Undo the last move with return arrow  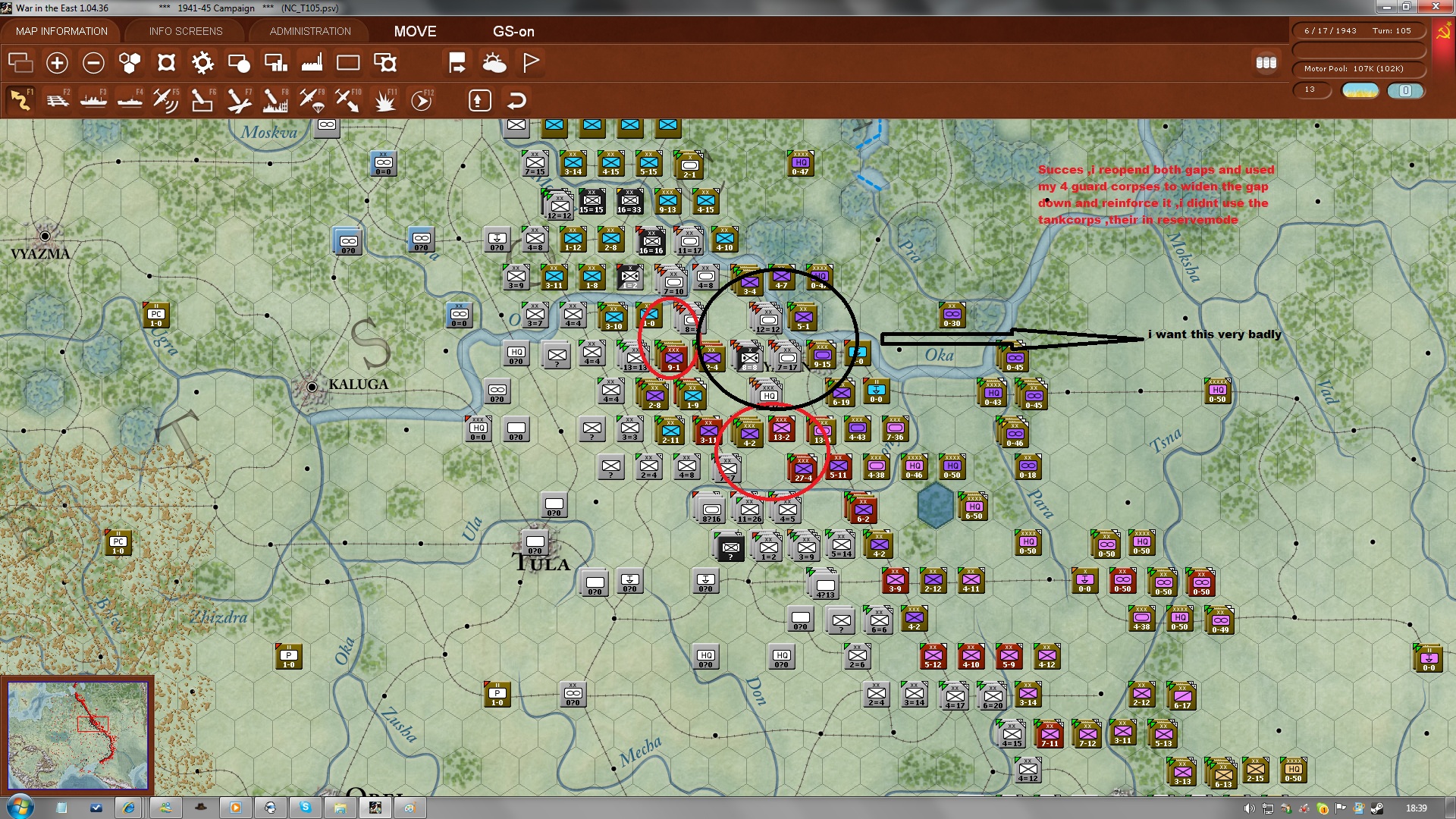516,100
